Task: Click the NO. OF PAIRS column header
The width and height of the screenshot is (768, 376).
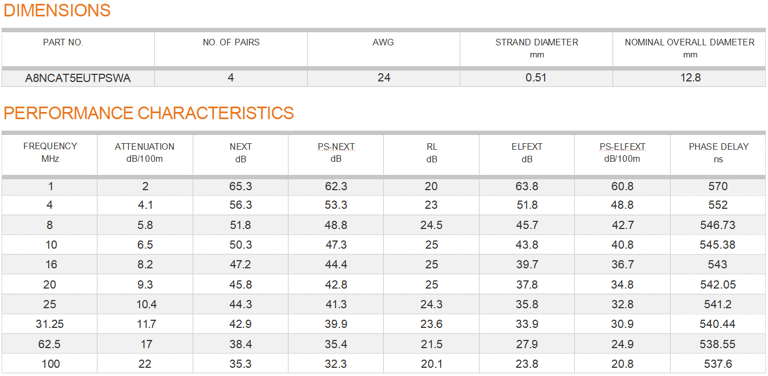Action: coord(231,43)
